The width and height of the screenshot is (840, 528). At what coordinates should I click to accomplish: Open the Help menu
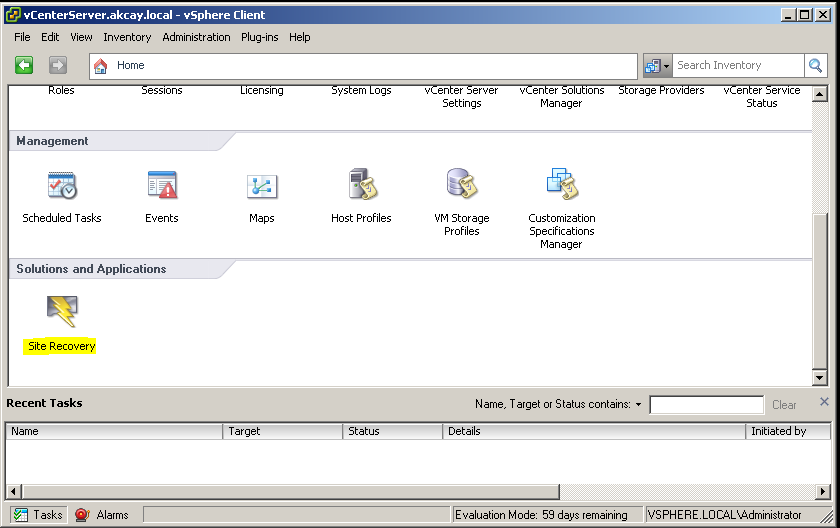(x=299, y=37)
